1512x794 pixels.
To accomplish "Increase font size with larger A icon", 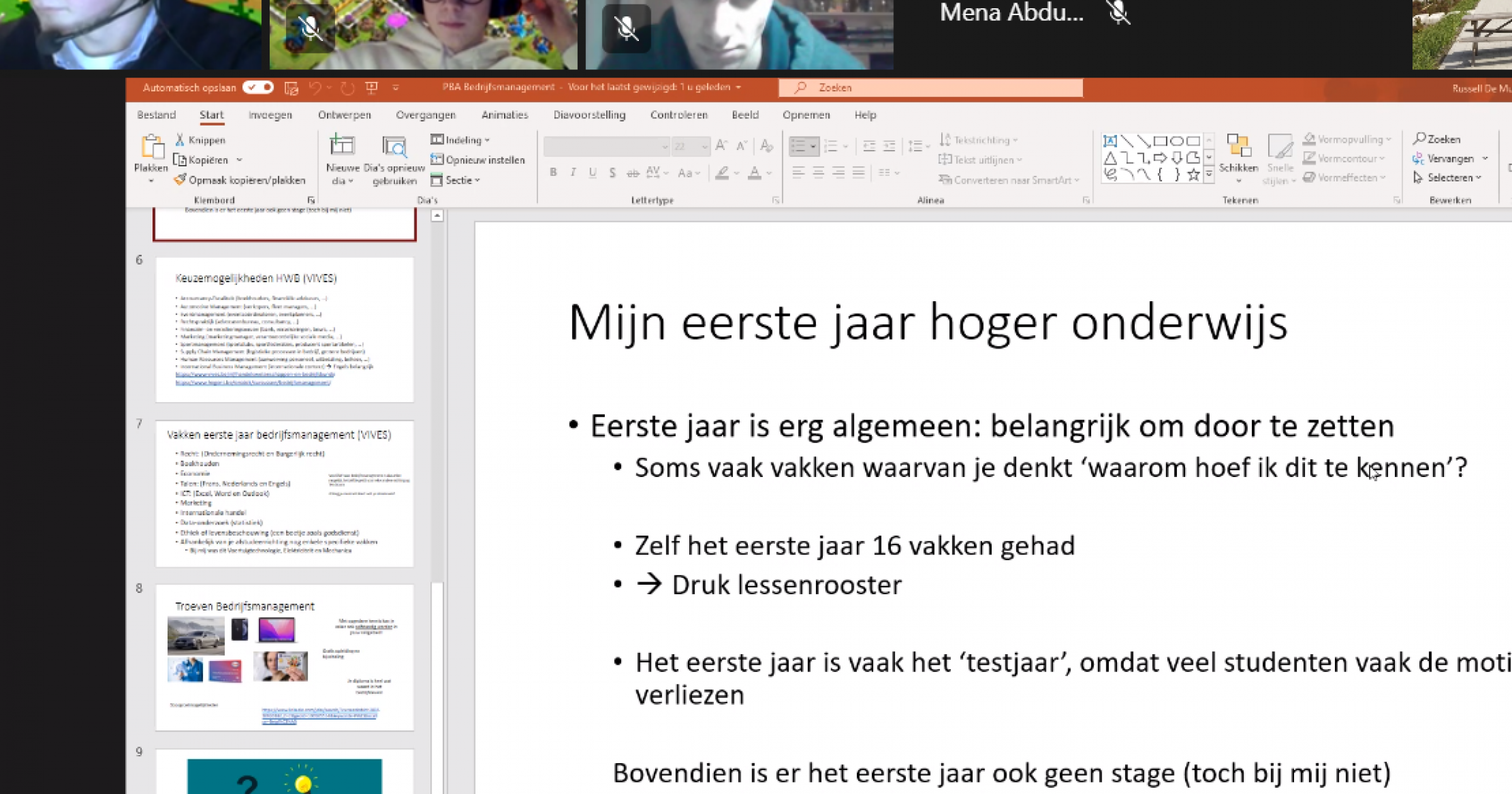I will tap(721, 146).
